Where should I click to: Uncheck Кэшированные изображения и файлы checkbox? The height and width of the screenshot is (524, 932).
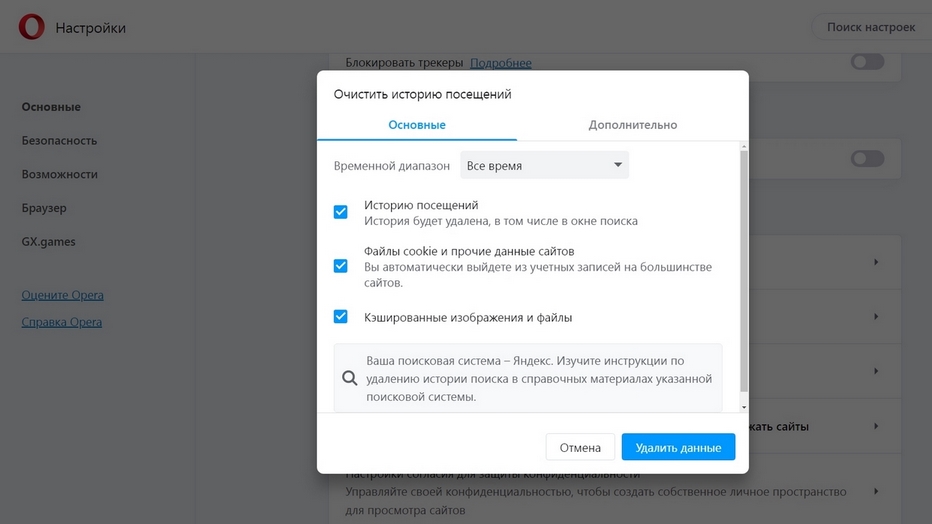click(x=340, y=317)
